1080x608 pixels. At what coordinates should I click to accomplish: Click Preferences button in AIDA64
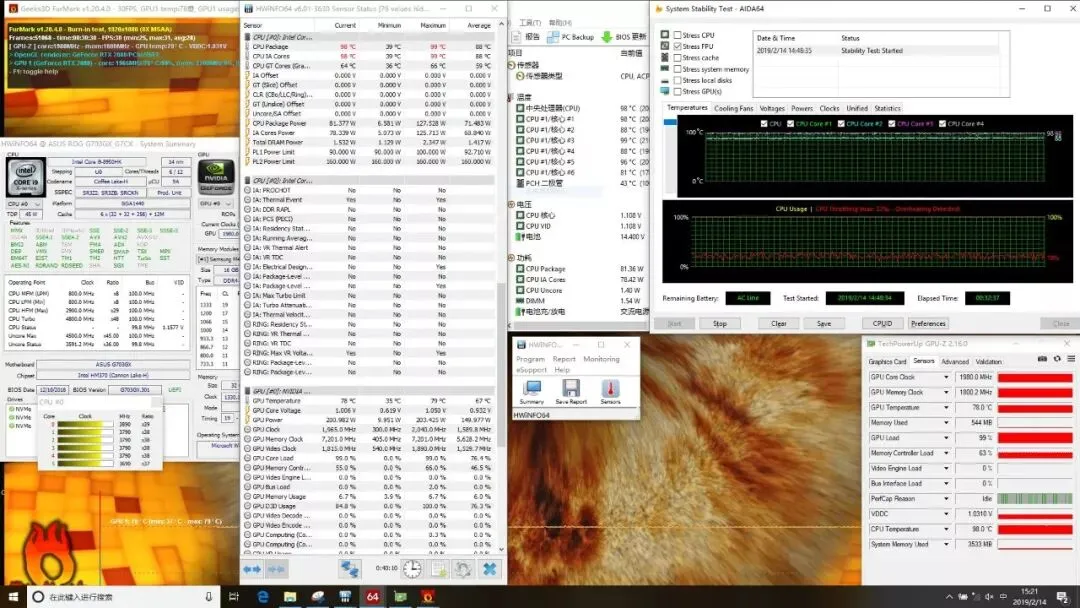pyautogui.click(x=928, y=324)
